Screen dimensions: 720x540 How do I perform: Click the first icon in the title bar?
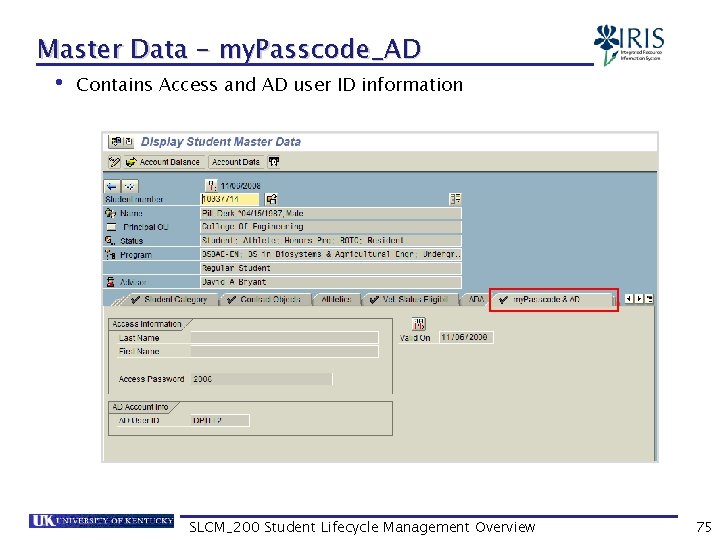click(x=116, y=141)
